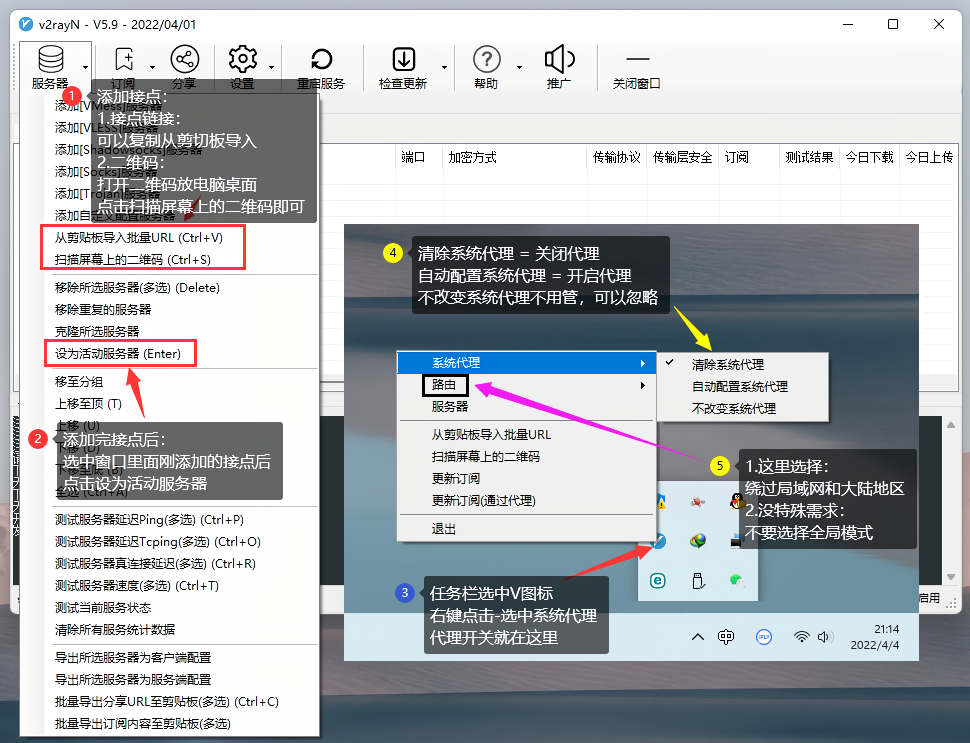Viewport: 970px width, 743px height.
Task: Click the 订阅 subscription bookmark icon
Action: pos(124,60)
